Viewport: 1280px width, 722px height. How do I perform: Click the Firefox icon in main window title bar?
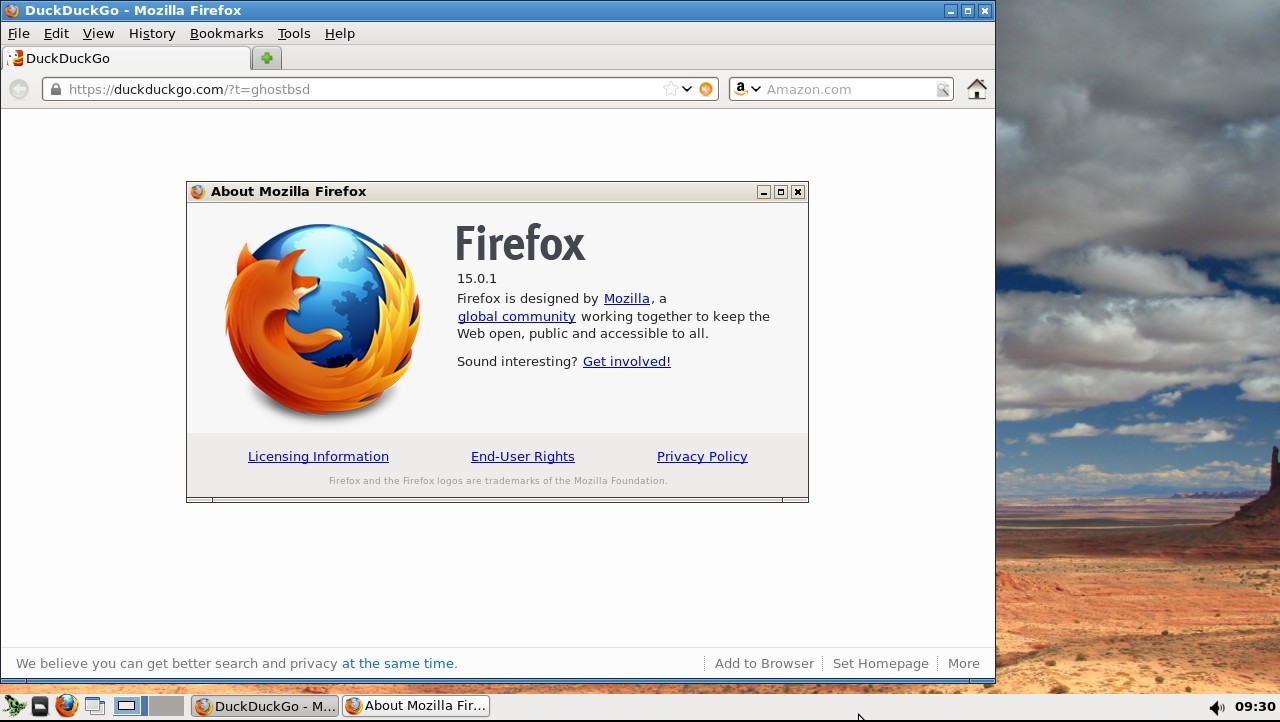pos(12,11)
